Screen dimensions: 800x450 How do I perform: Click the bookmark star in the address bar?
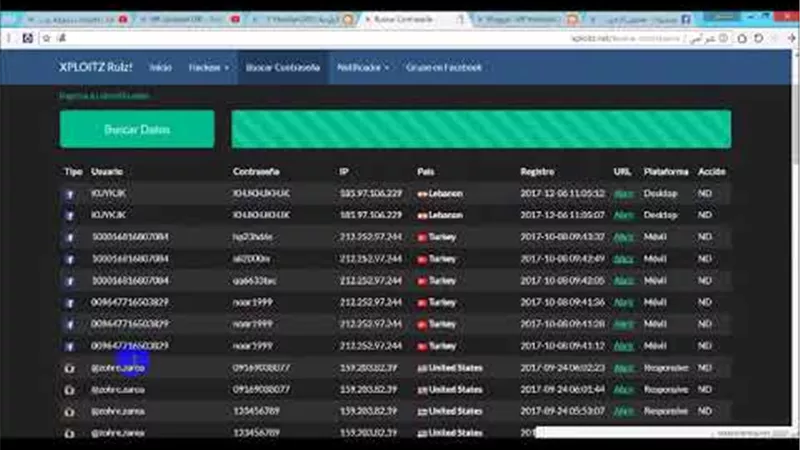click(x=46, y=38)
